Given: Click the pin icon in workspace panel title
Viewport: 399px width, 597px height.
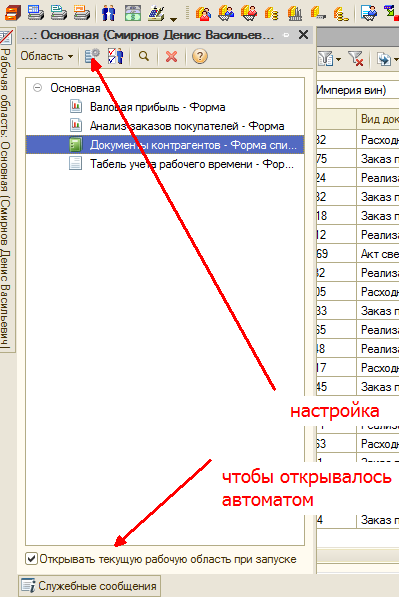Looking at the screenshot, I should pos(286,35).
